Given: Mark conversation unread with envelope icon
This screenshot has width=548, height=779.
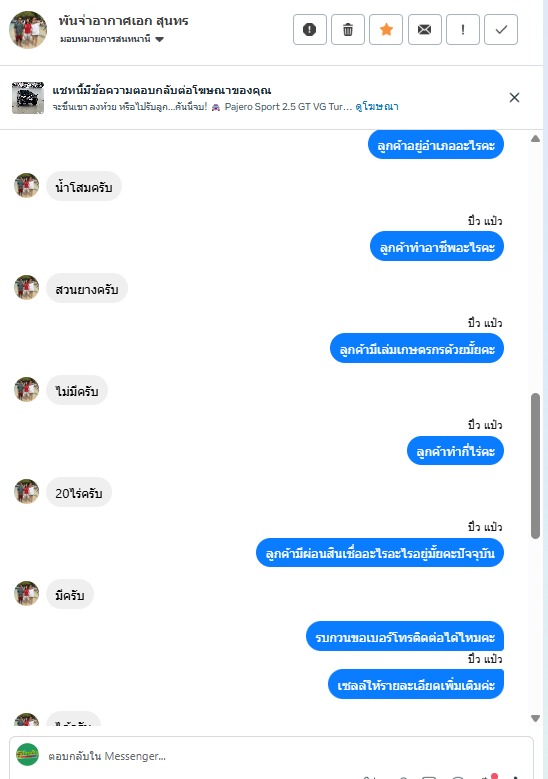Looking at the screenshot, I should (424, 30).
